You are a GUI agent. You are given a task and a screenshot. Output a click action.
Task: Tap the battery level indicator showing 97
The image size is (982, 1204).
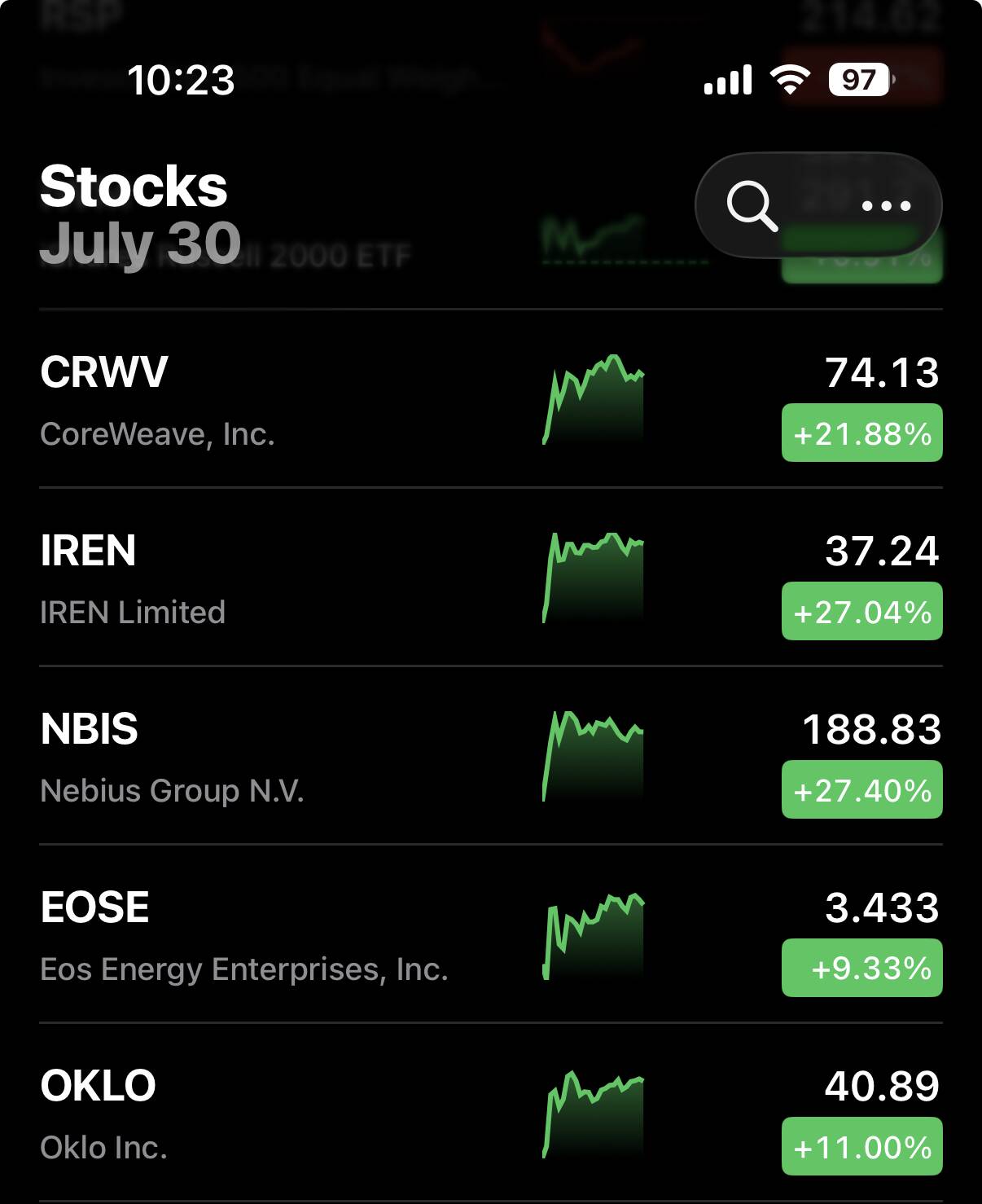[861, 80]
